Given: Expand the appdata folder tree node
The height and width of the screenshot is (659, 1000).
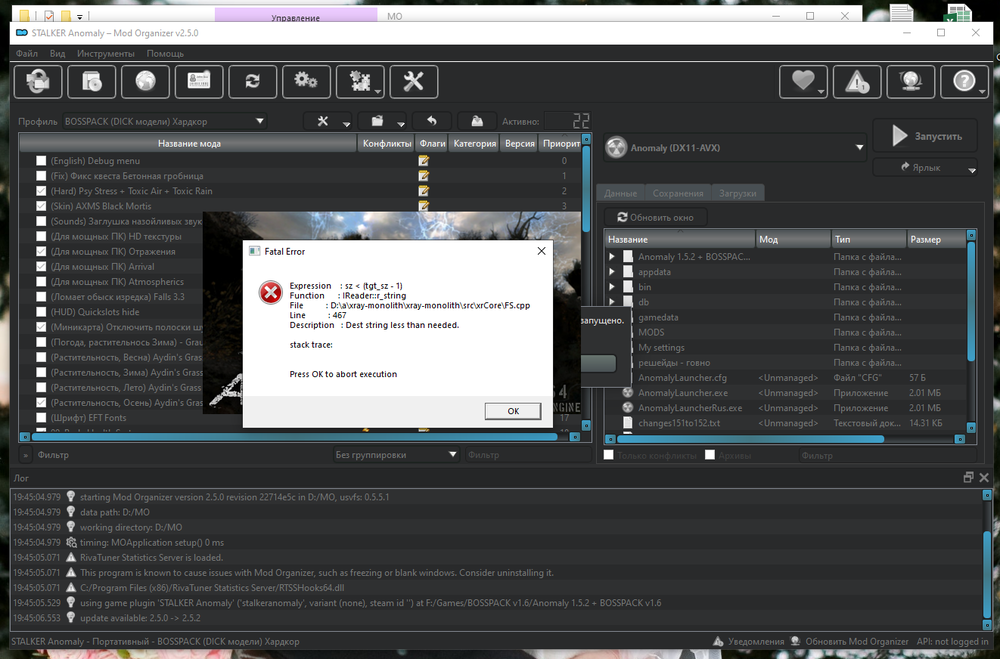Looking at the screenshot, I should [x=612, y=272].
